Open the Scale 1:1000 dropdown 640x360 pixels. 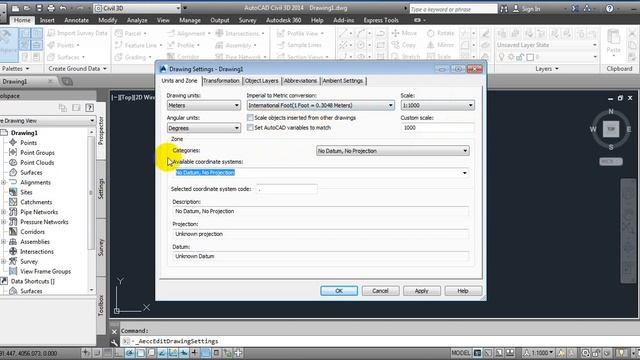[438, 105]
